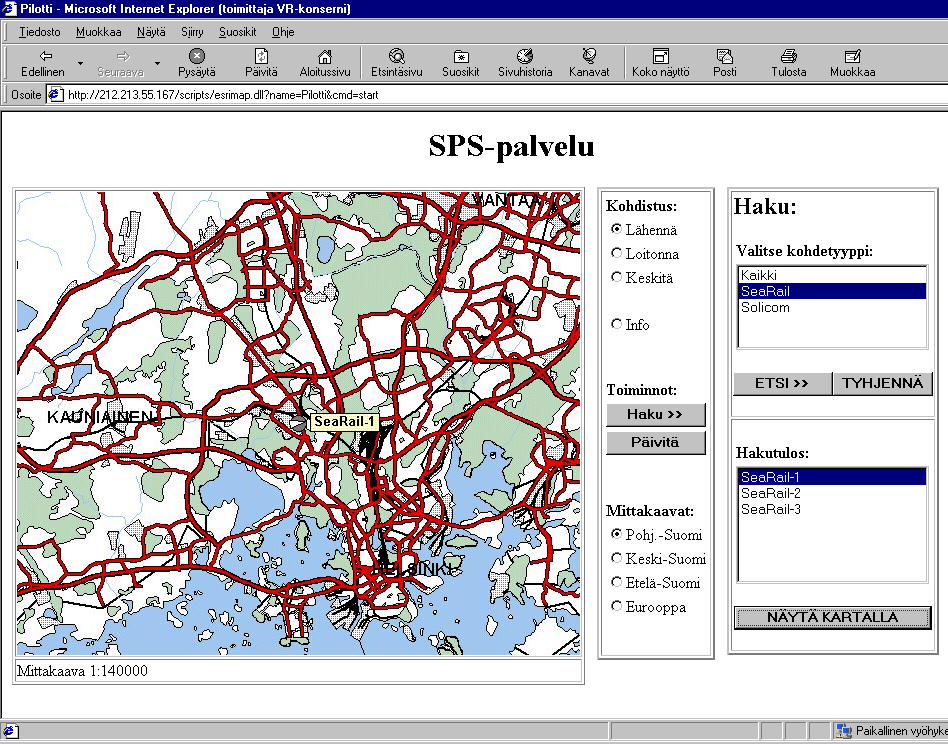
Task: Click the Internet Explorer icon in the status bar
Action: [10, 731]
